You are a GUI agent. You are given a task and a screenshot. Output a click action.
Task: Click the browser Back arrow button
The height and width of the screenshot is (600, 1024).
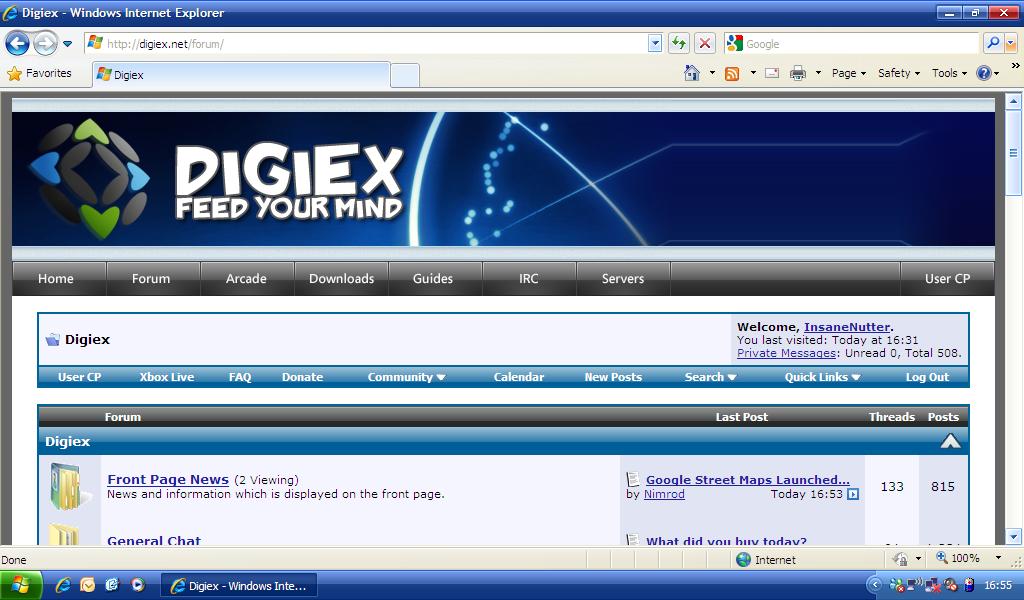click(x=17, y=44)
